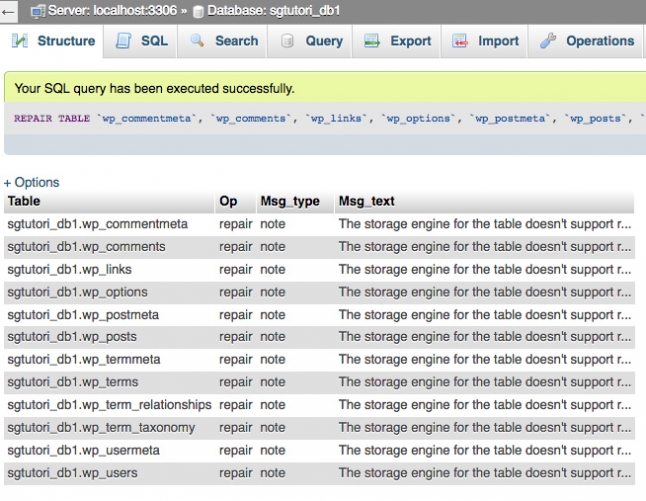Click Msg_text in the wp_links row
Image resolution: width=646 pixels, height=501 pixels.
click(484, 269)
